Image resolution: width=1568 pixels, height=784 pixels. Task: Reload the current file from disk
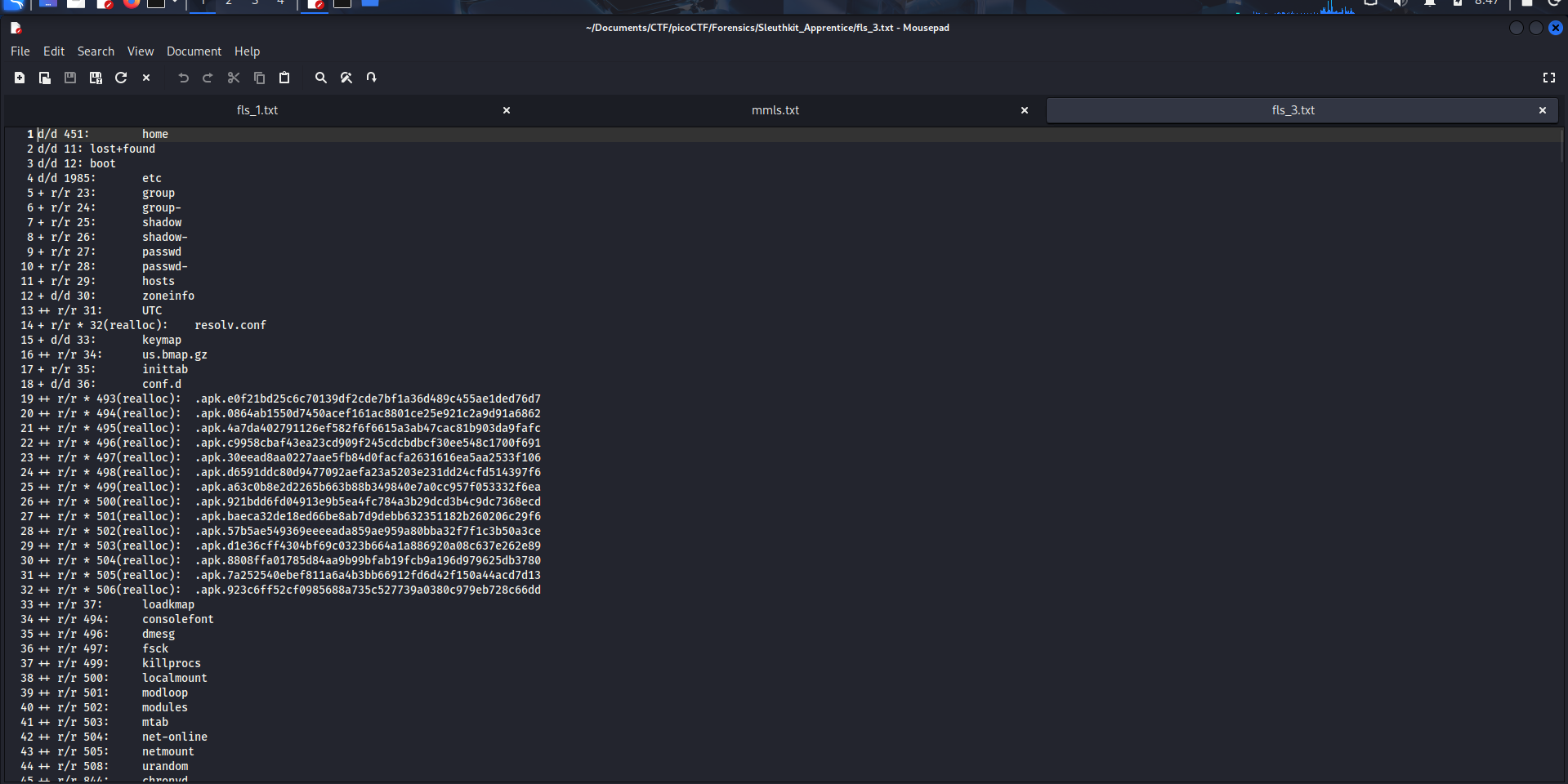pyautogui.click(x=121, y=78)
